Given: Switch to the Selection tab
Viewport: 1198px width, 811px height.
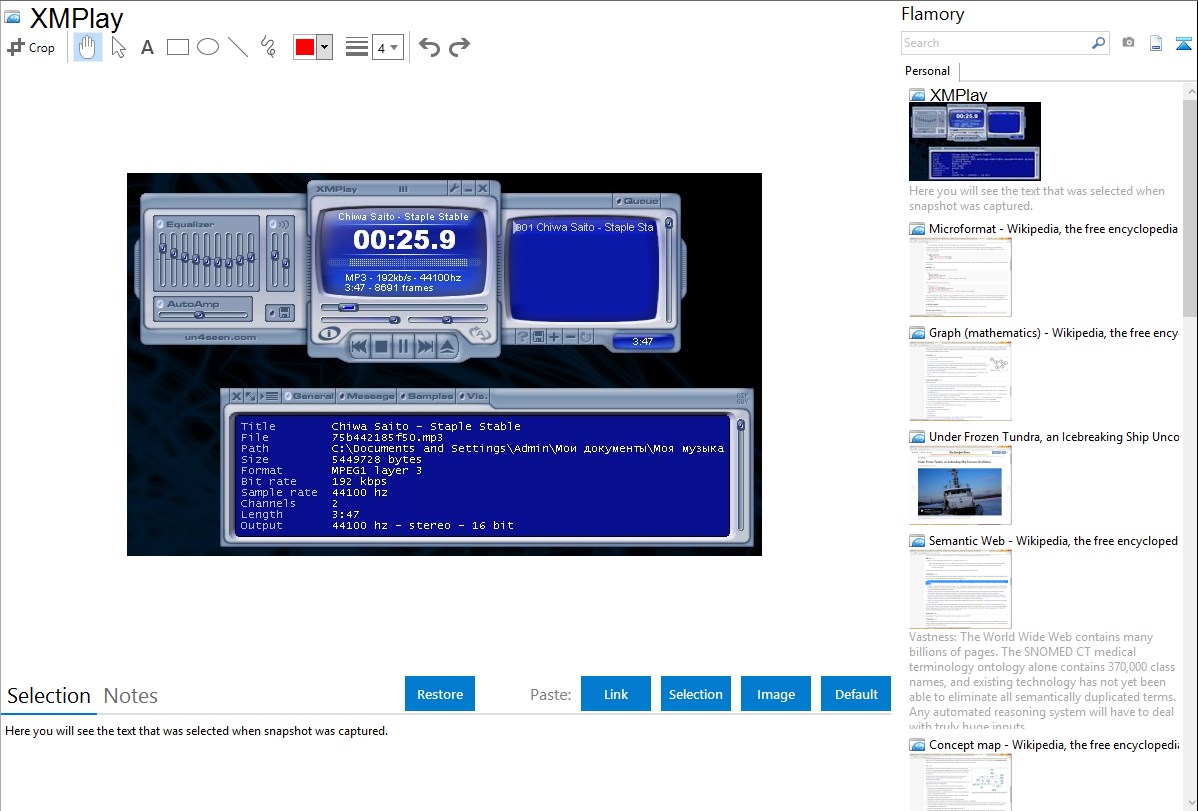Looking at the screenshot, I should tap(49, 696).
